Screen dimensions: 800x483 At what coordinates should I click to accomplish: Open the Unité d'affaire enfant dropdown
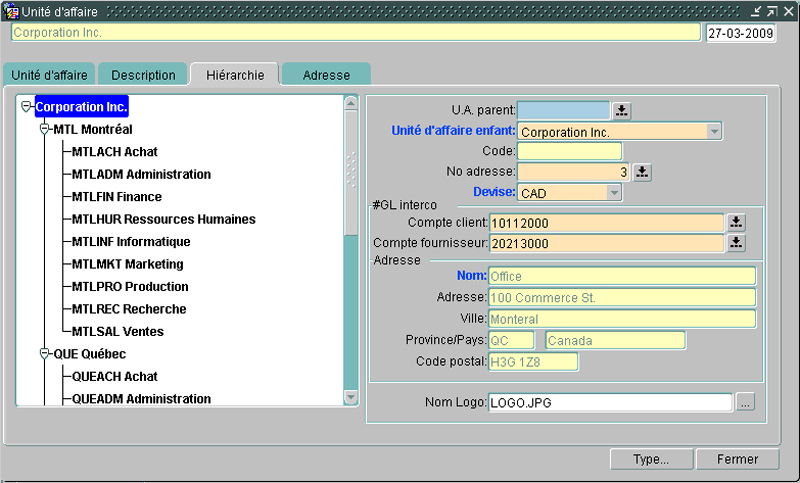pos(713,131)
